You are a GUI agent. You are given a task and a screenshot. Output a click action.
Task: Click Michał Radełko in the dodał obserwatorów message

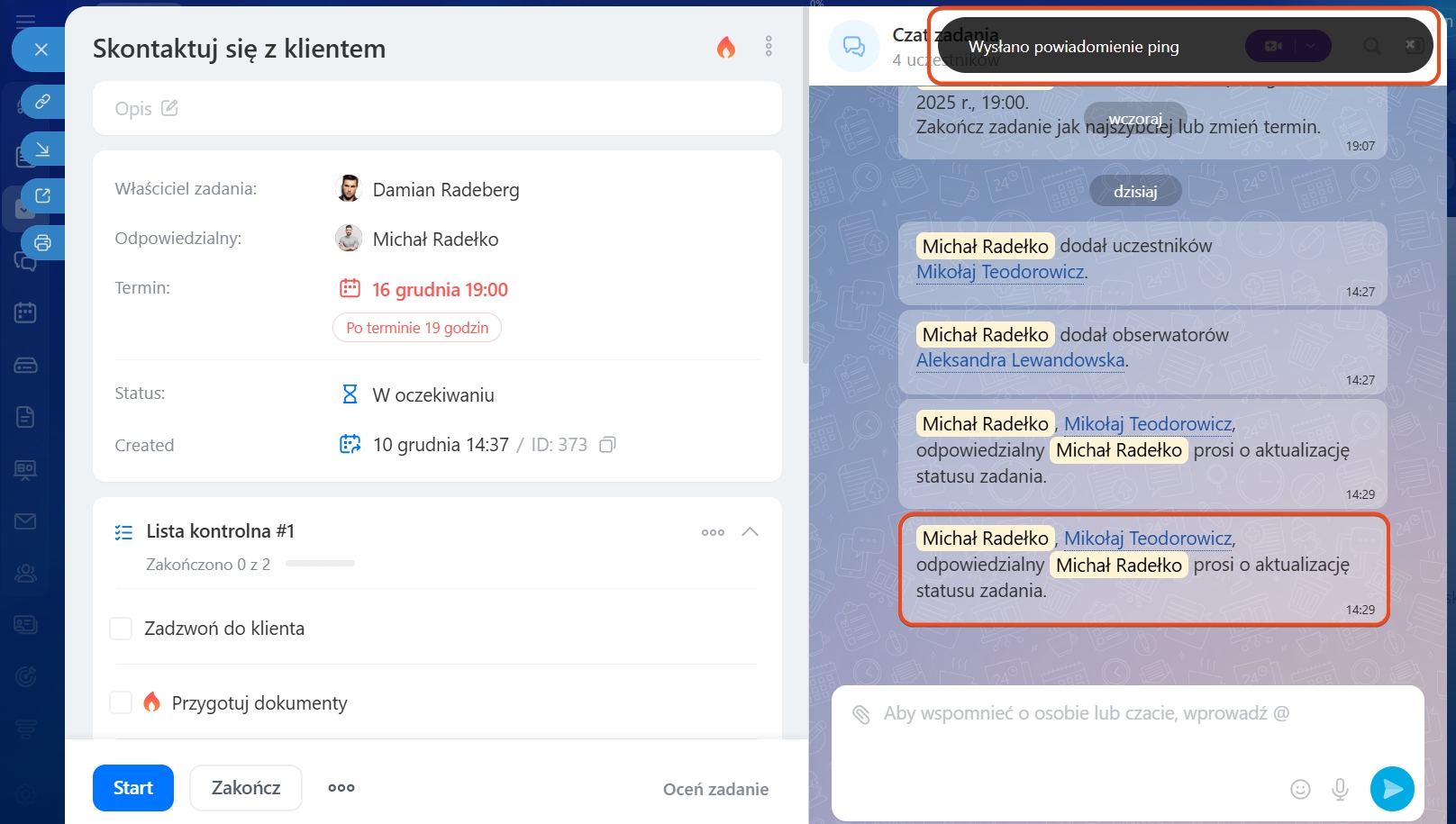coord(986,334)
